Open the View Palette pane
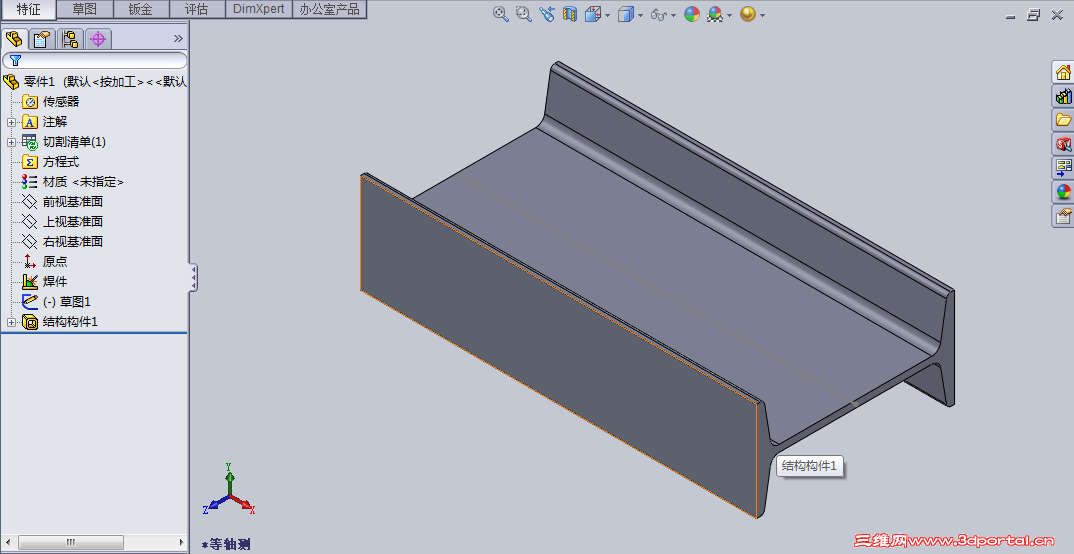1074x554 pixels. click(x=1063, y=168)
